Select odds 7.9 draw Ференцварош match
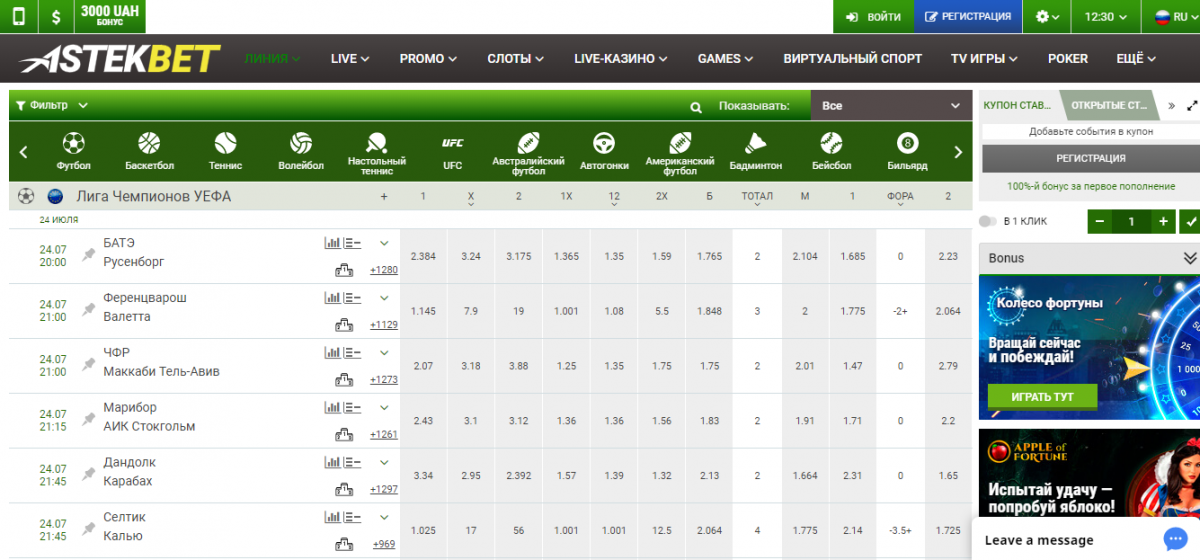 point(471,311)
